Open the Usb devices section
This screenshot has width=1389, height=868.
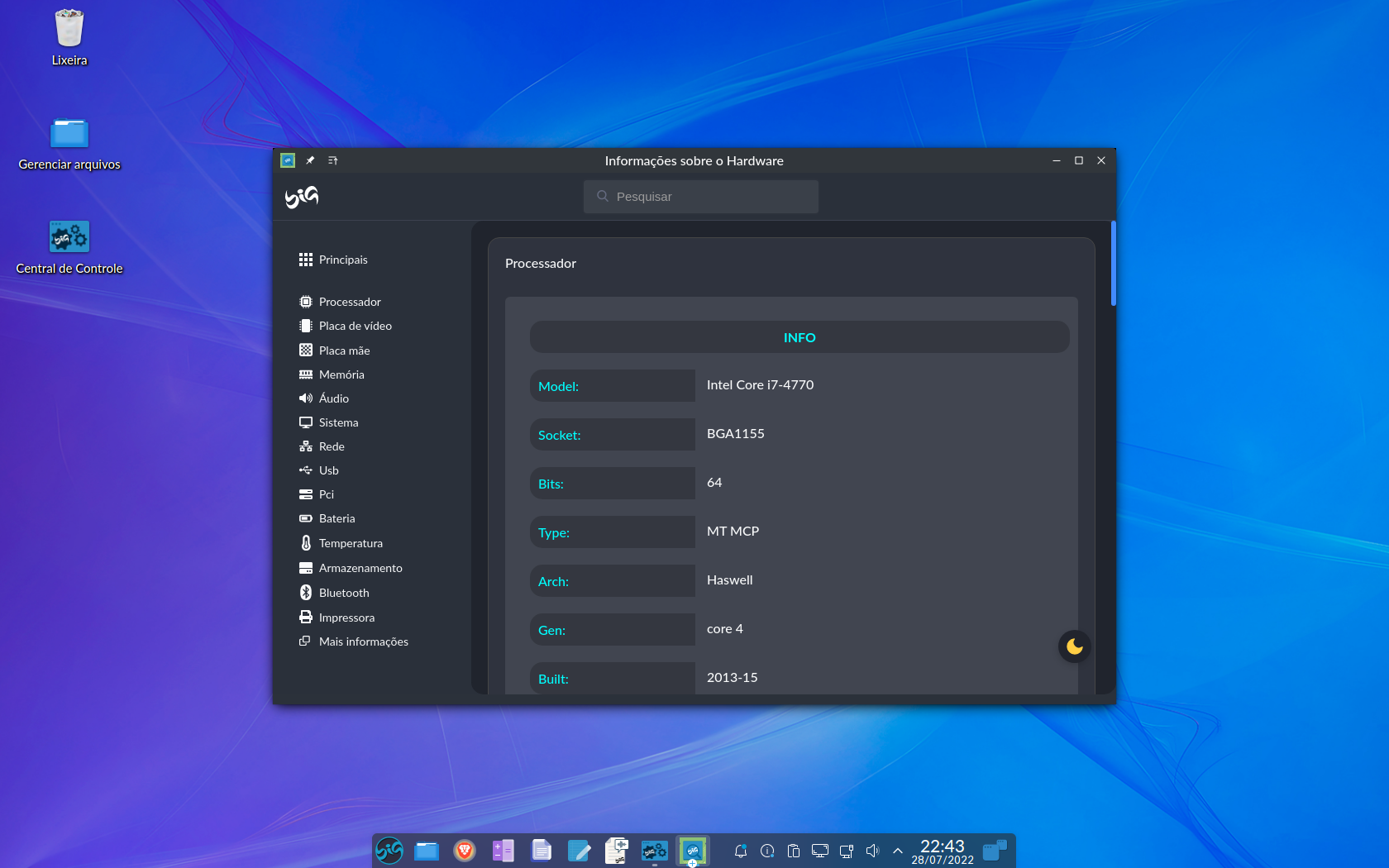[318, 470]
